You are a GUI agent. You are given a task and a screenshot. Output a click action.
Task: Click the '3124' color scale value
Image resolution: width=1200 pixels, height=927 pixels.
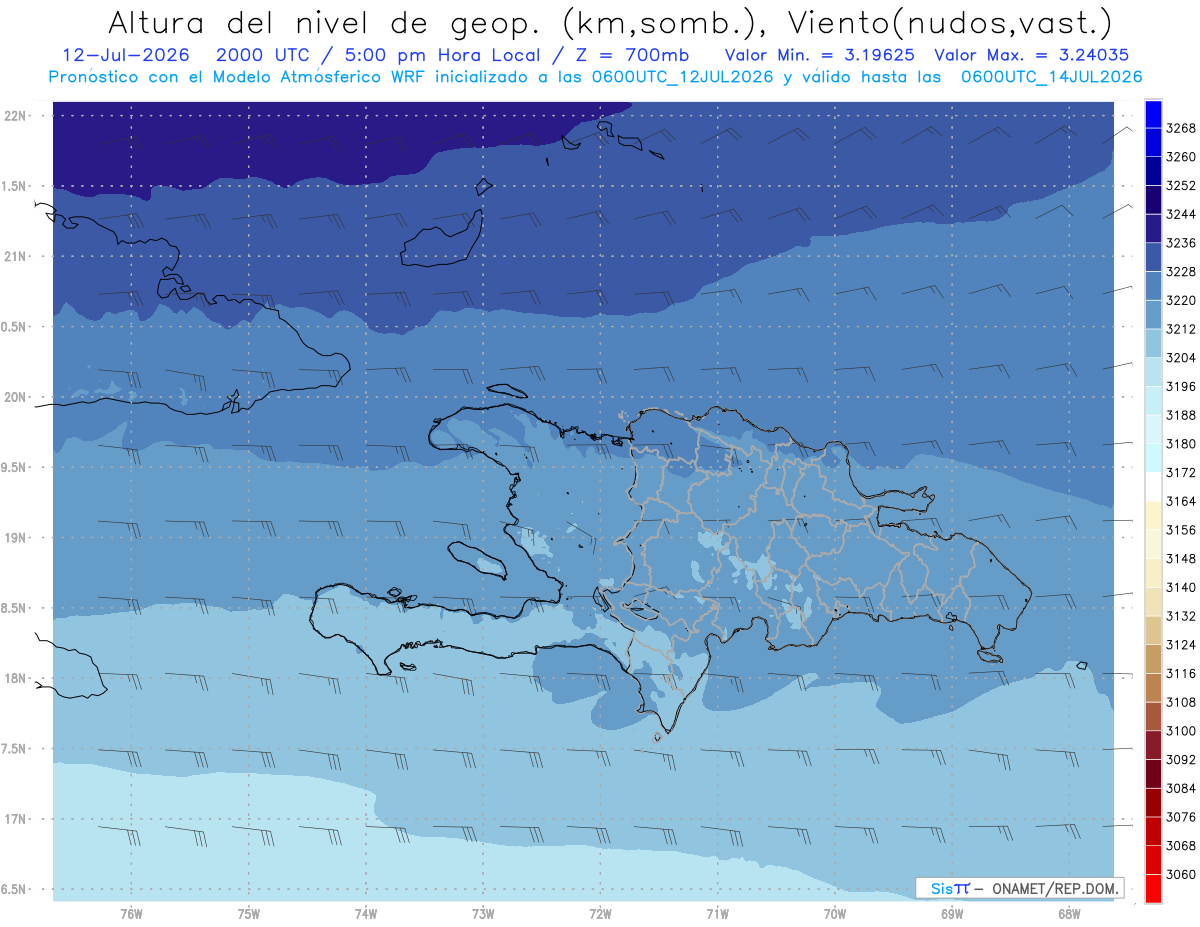(x=1181, y=645)
